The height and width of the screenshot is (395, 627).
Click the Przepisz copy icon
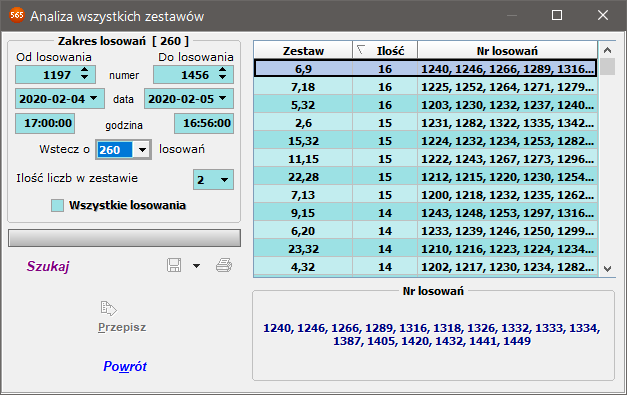click(108, 308)
